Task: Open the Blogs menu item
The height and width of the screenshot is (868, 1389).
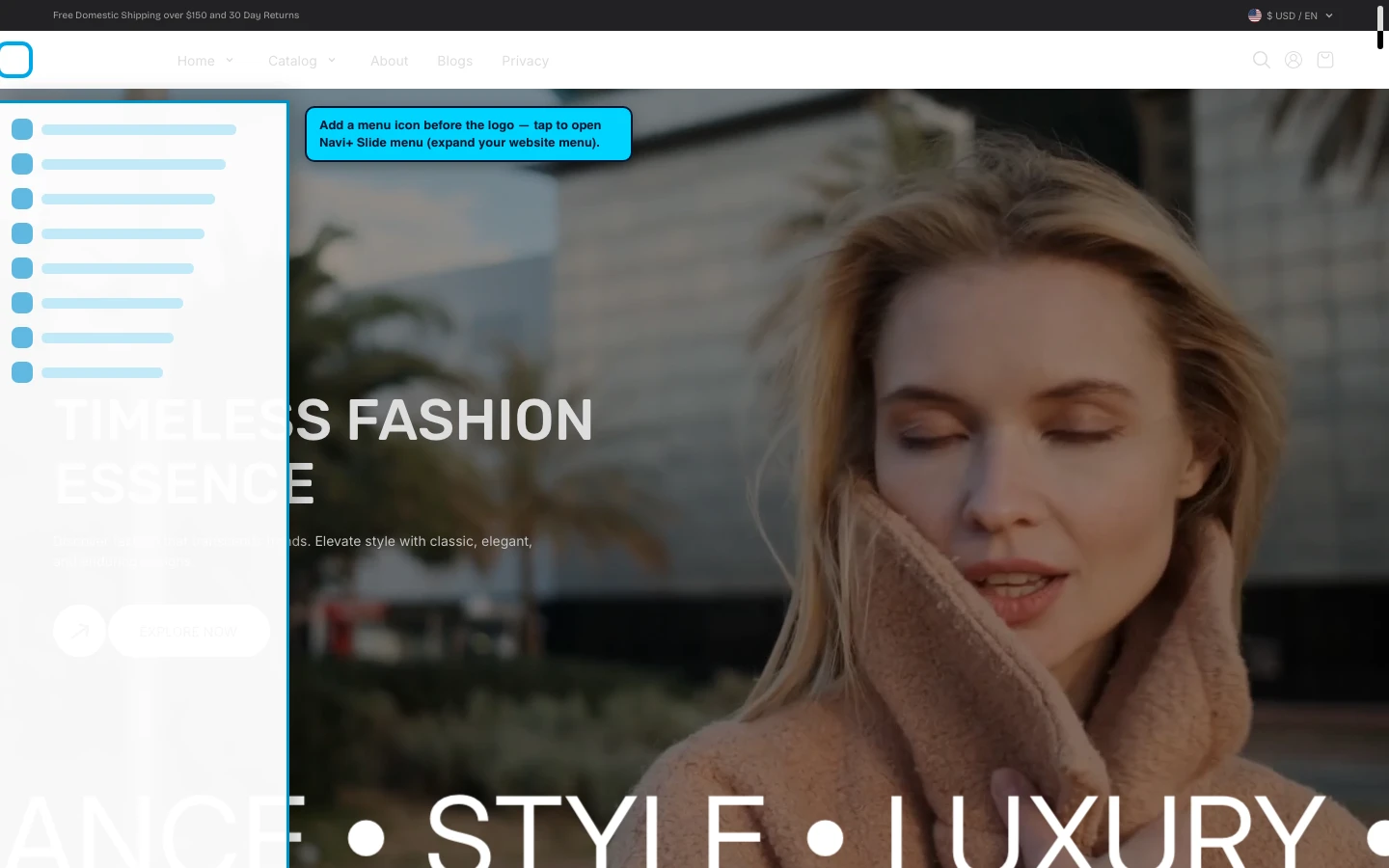Action: [454, 61]
